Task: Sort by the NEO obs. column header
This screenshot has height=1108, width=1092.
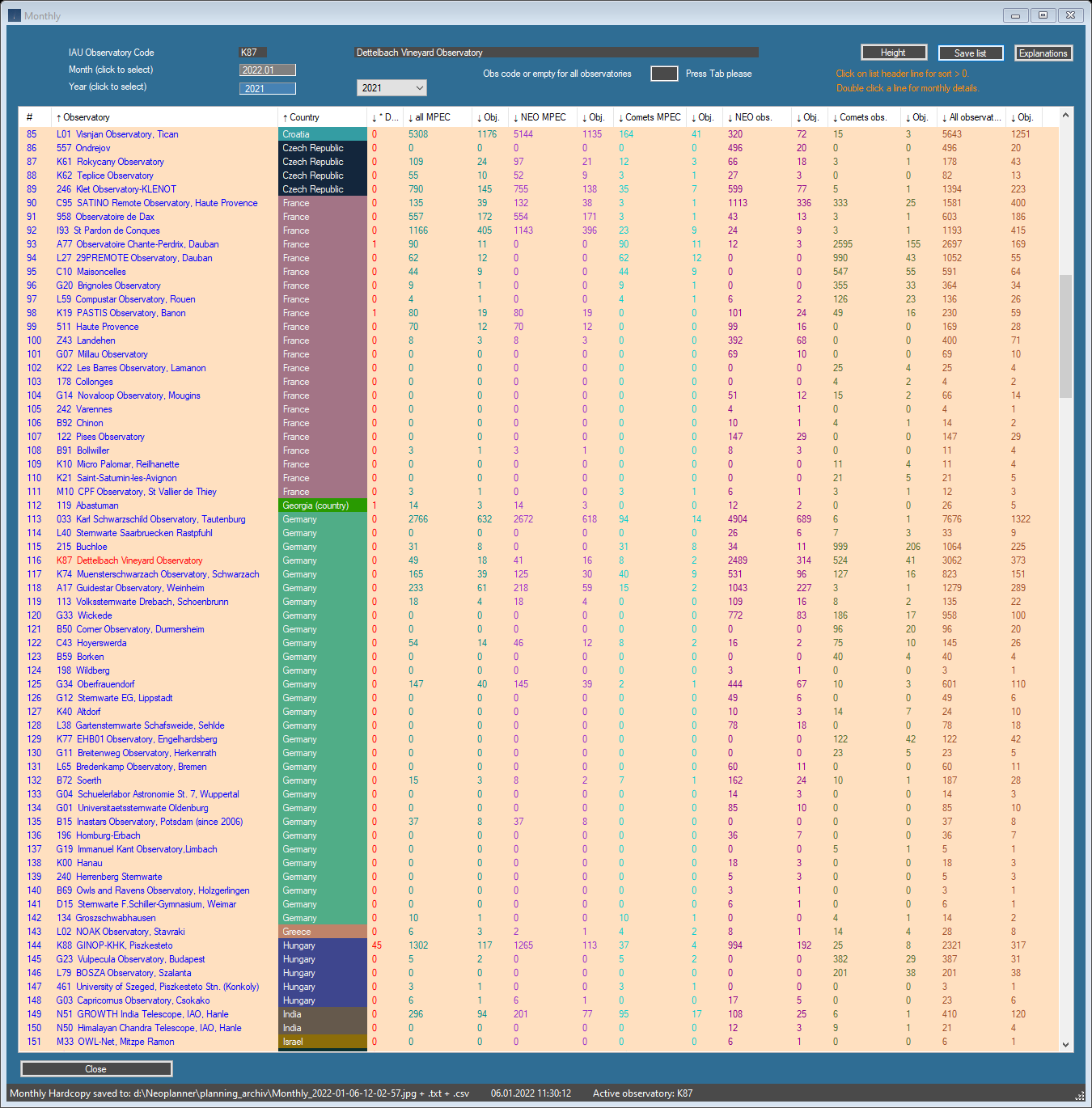Action: coord(756,117)
